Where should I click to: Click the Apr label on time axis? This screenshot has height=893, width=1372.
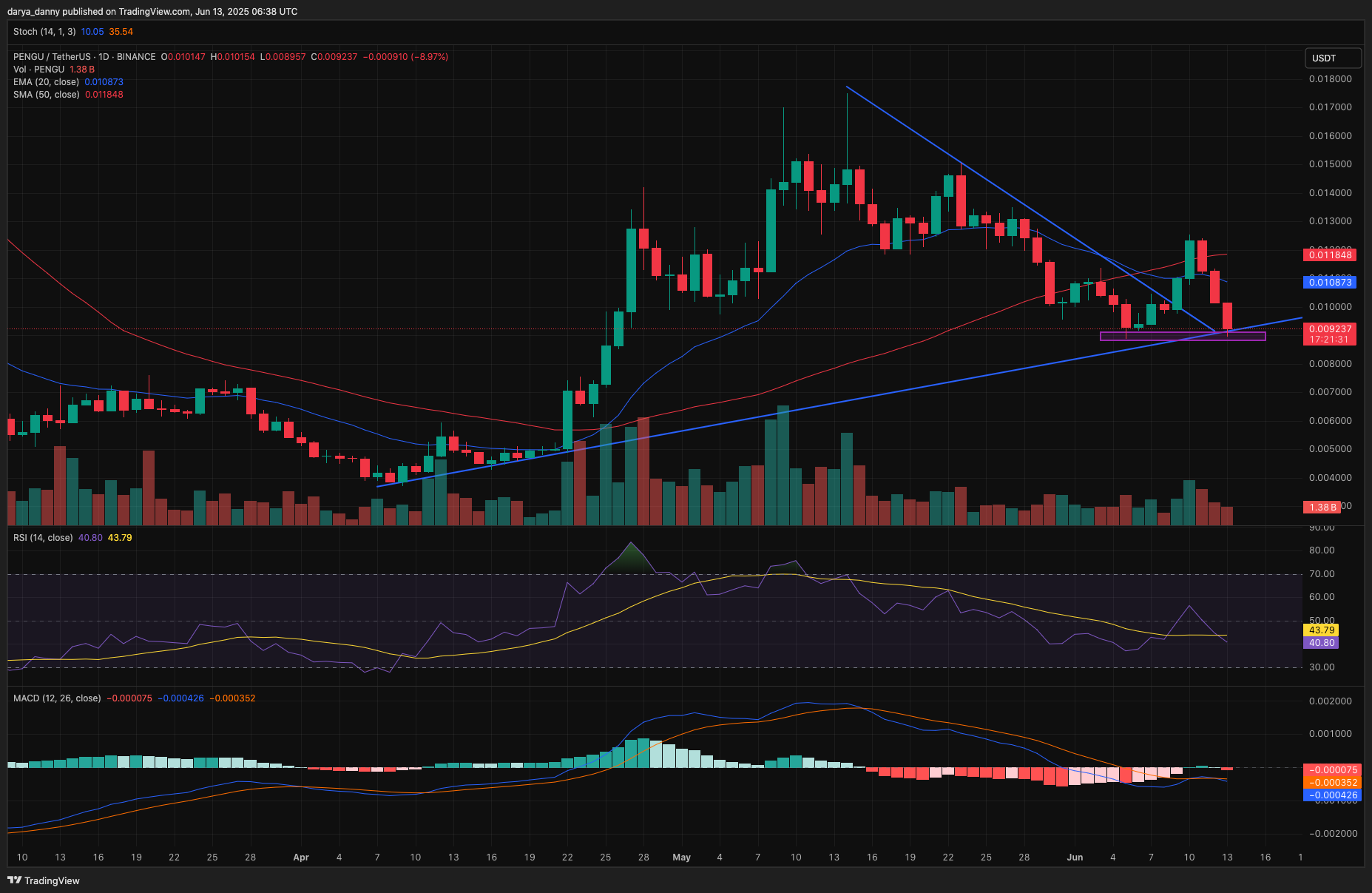[301, 857]
